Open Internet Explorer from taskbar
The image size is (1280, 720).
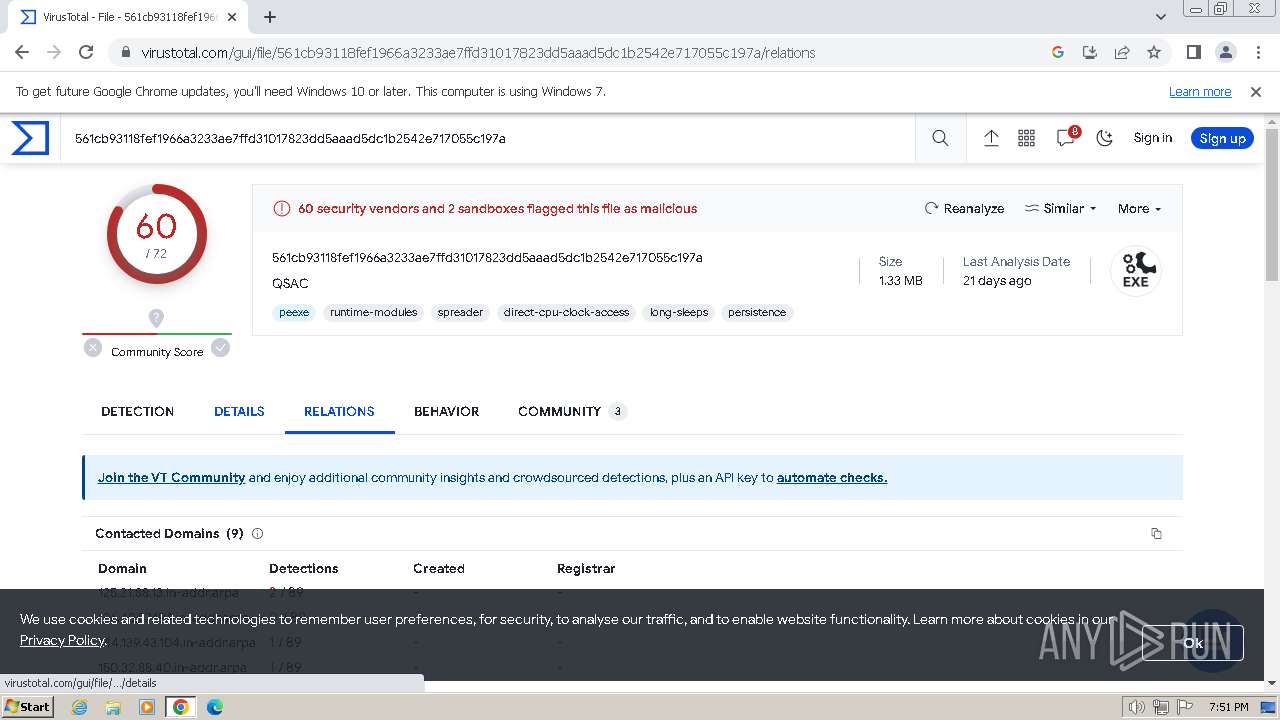pyautogui.click(x=80, y=707)
